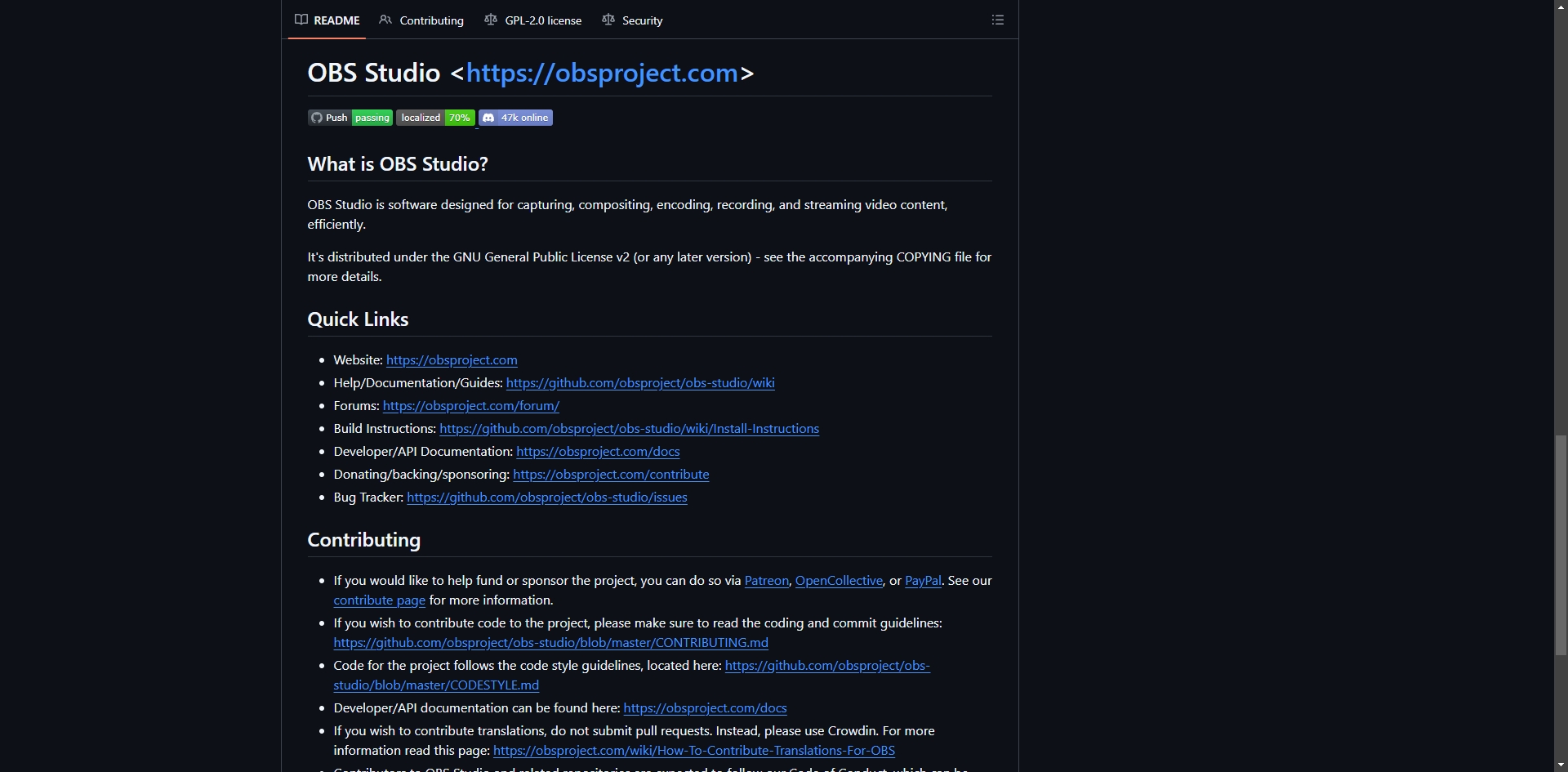Screen dimensions: 1568x772
Task: Open the Discord 47k online badge
Action: [516, 118]
